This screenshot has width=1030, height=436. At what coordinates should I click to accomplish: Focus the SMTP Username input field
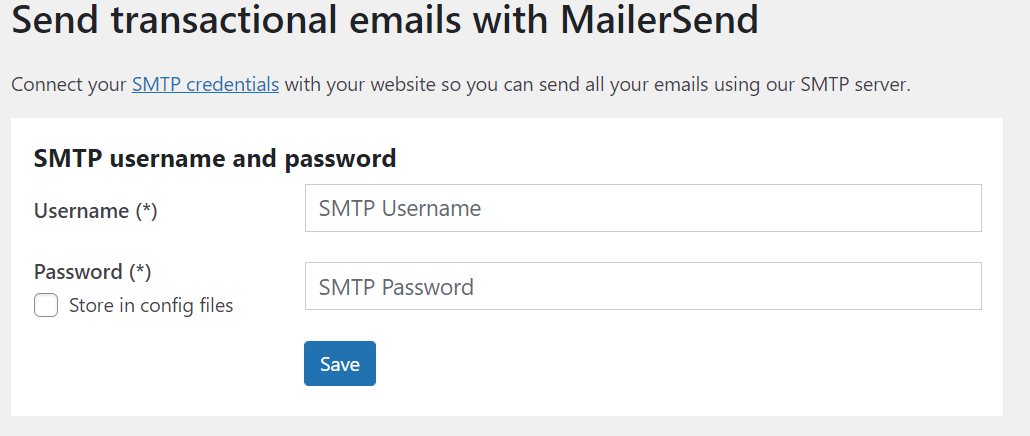[643, 208]
